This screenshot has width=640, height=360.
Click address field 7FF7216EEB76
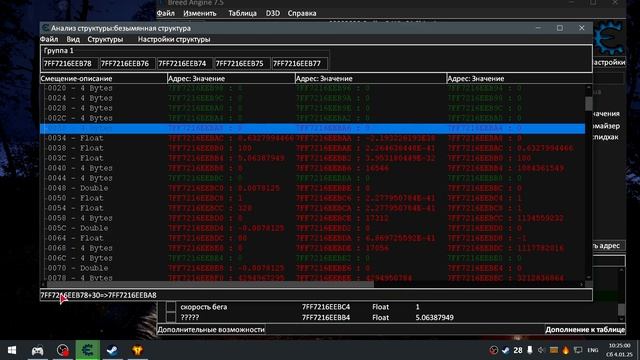(x=127, y=64)
